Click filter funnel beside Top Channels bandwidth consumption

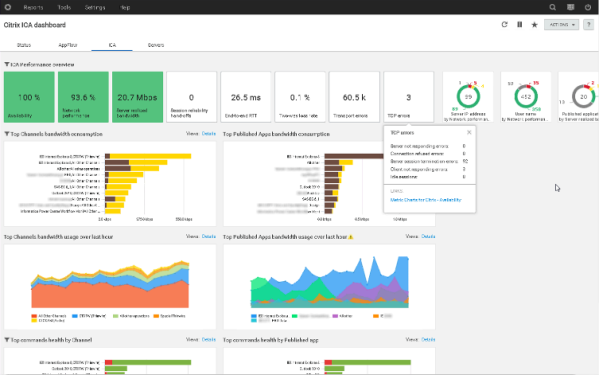pyautogui.click(x=6, y=134)
